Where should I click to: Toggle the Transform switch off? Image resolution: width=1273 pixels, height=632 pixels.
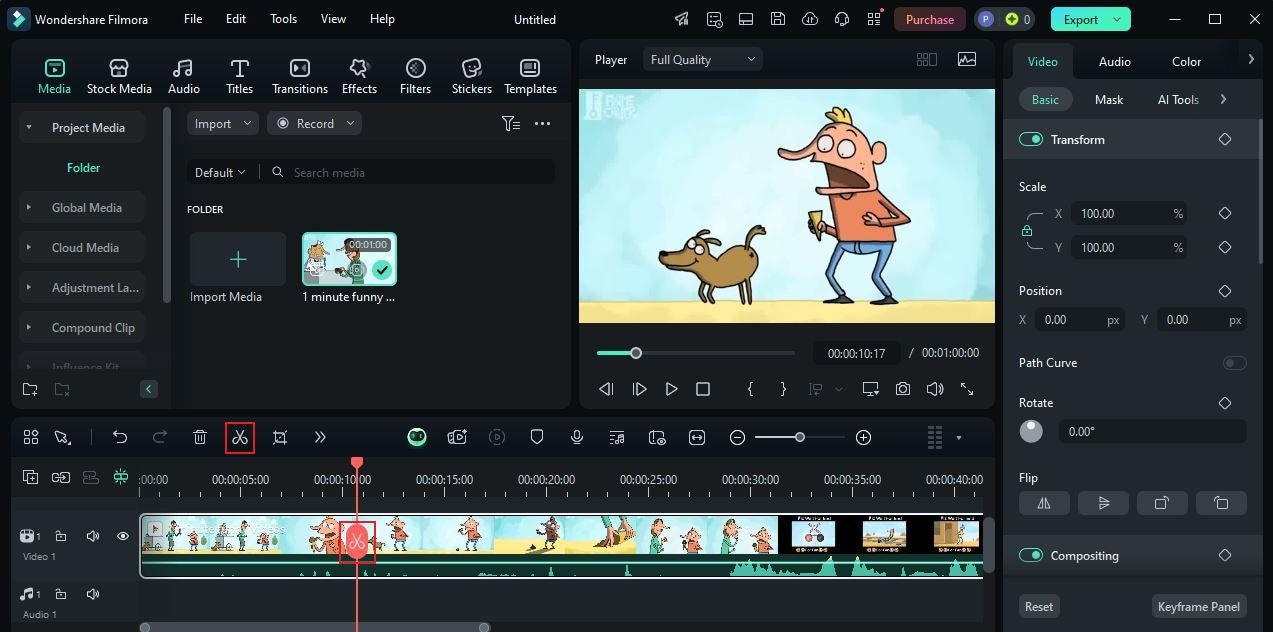coord(1031,139)
